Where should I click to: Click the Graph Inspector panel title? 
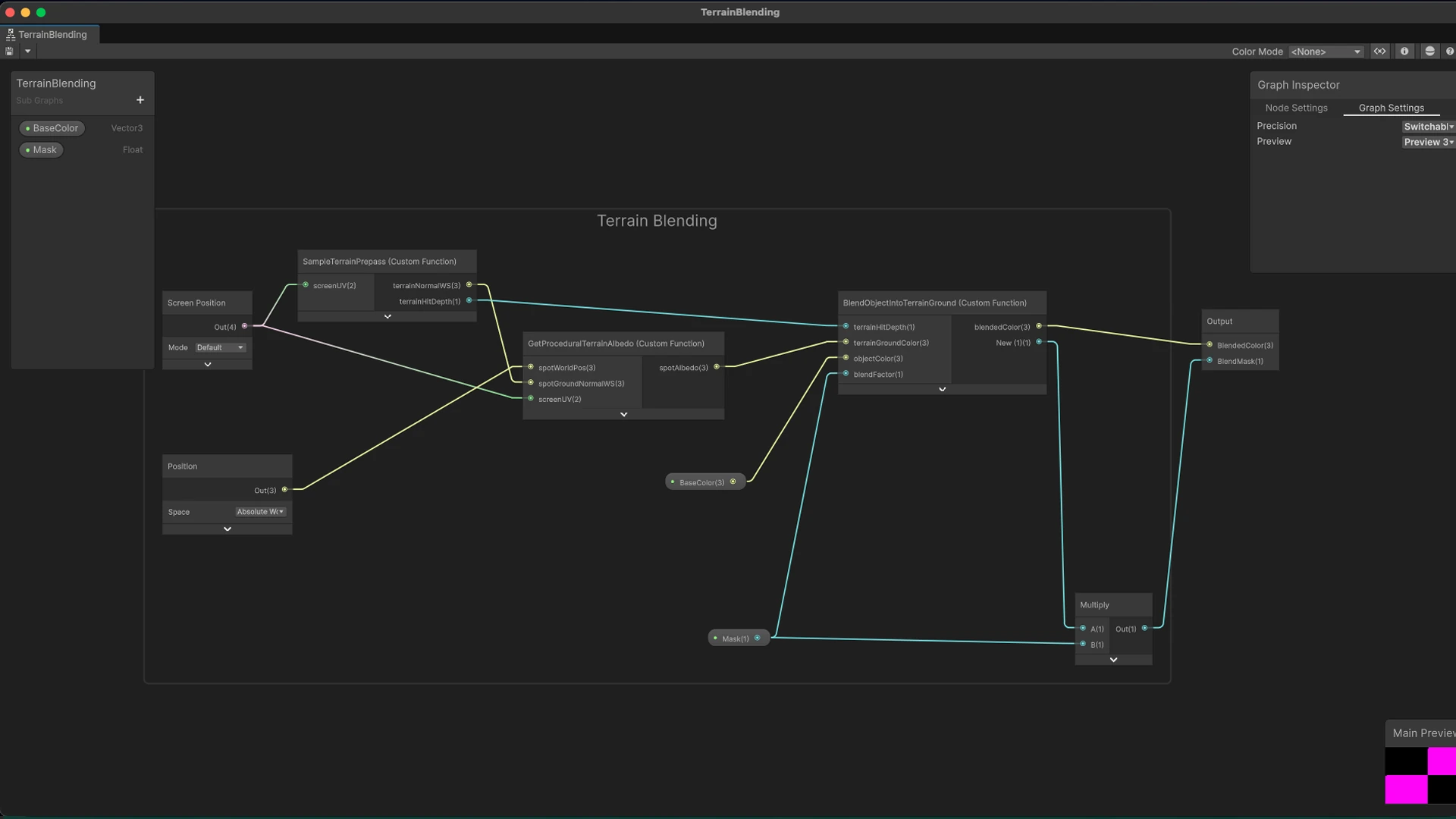coord(1298,85)
